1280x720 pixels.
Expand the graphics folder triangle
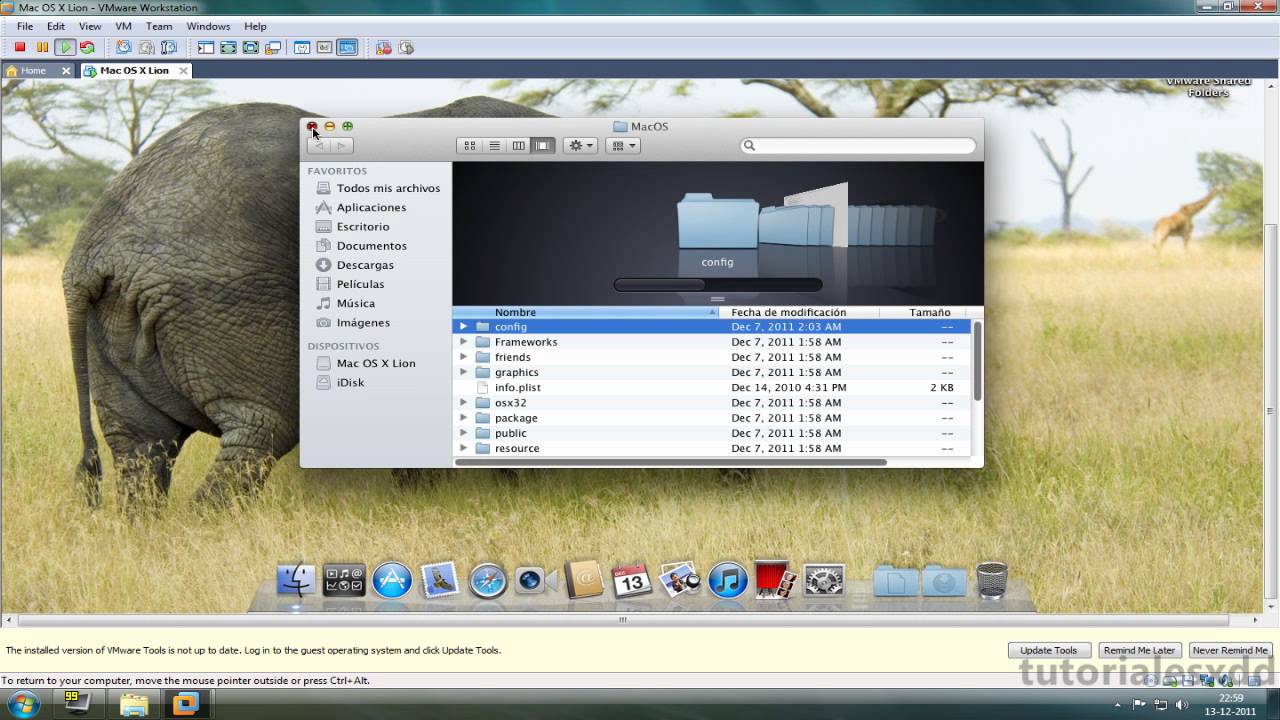(463, 372)
